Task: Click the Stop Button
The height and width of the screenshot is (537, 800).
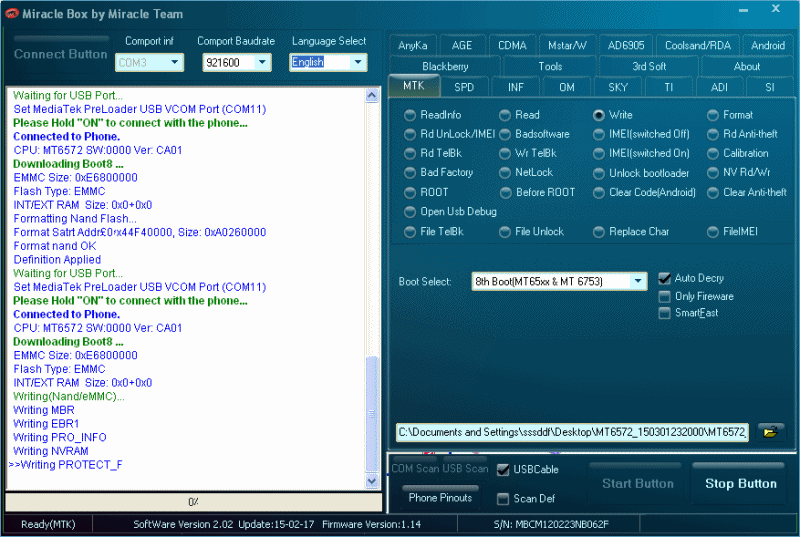Action: [x=740, y=483]
